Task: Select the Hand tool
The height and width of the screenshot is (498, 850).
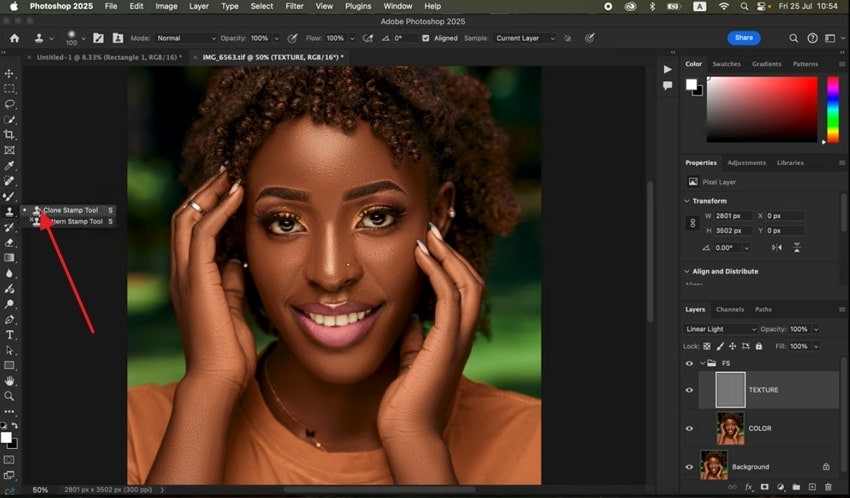Action: (9, 381)
